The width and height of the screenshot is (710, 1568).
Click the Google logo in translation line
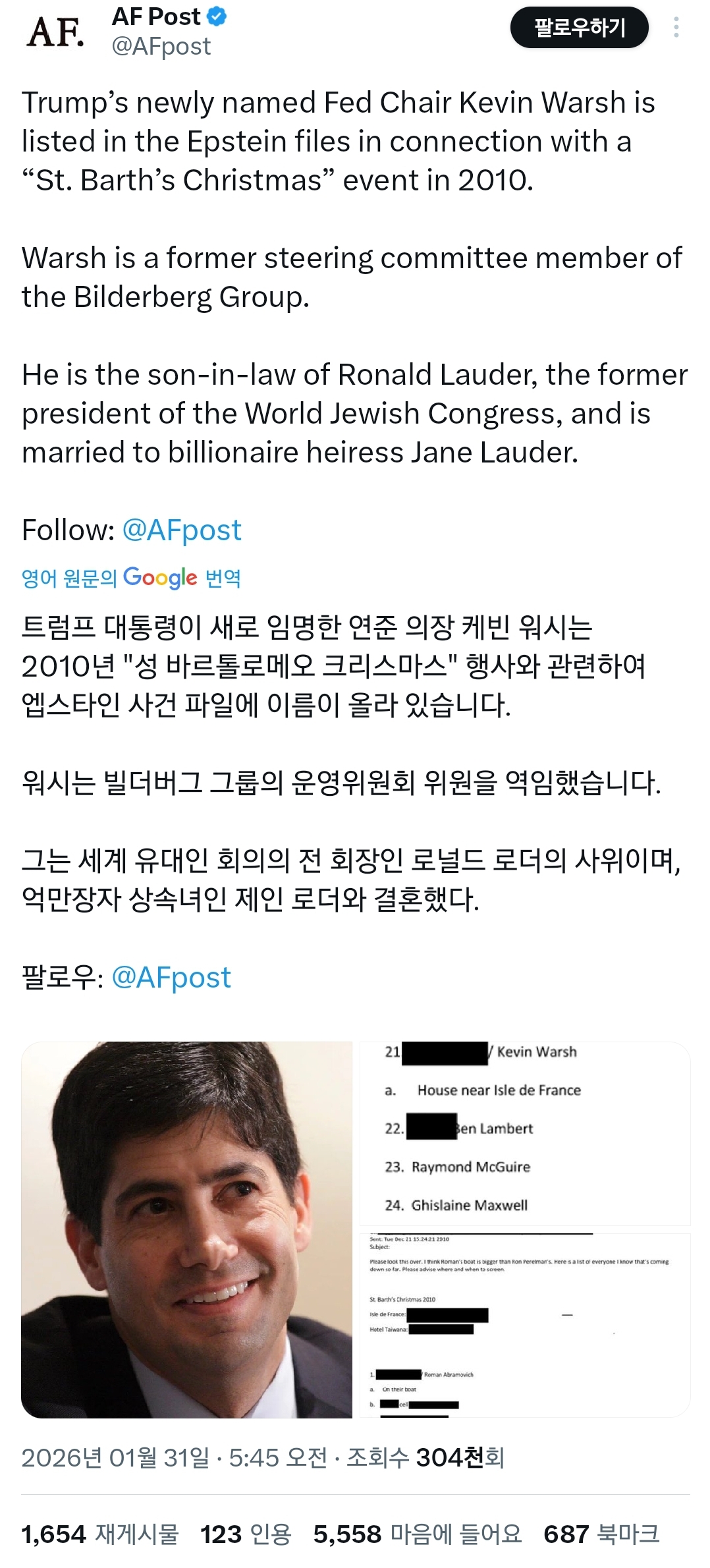pyautogui.click(x=158, y=576)
